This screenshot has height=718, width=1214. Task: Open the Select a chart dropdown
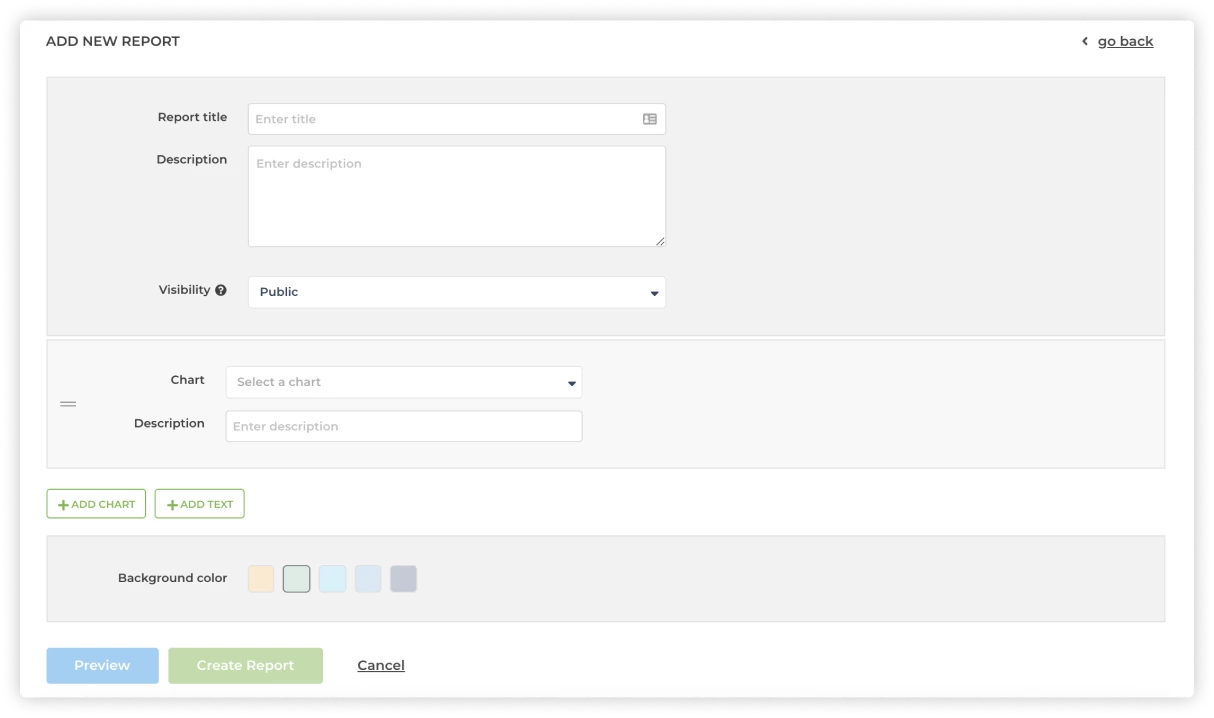coord(404,382)
